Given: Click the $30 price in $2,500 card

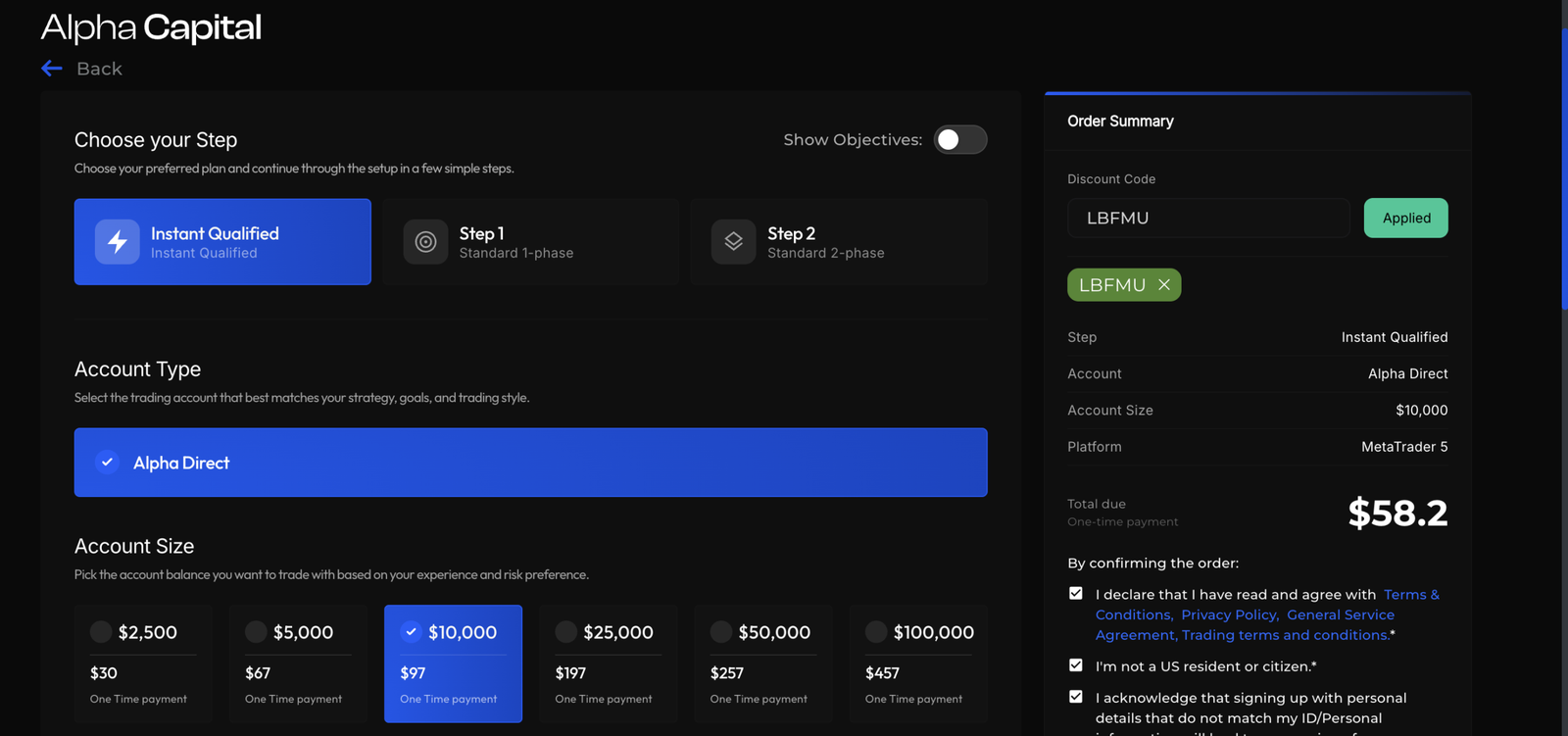Looking at the screenshot, I should point(104,673).
